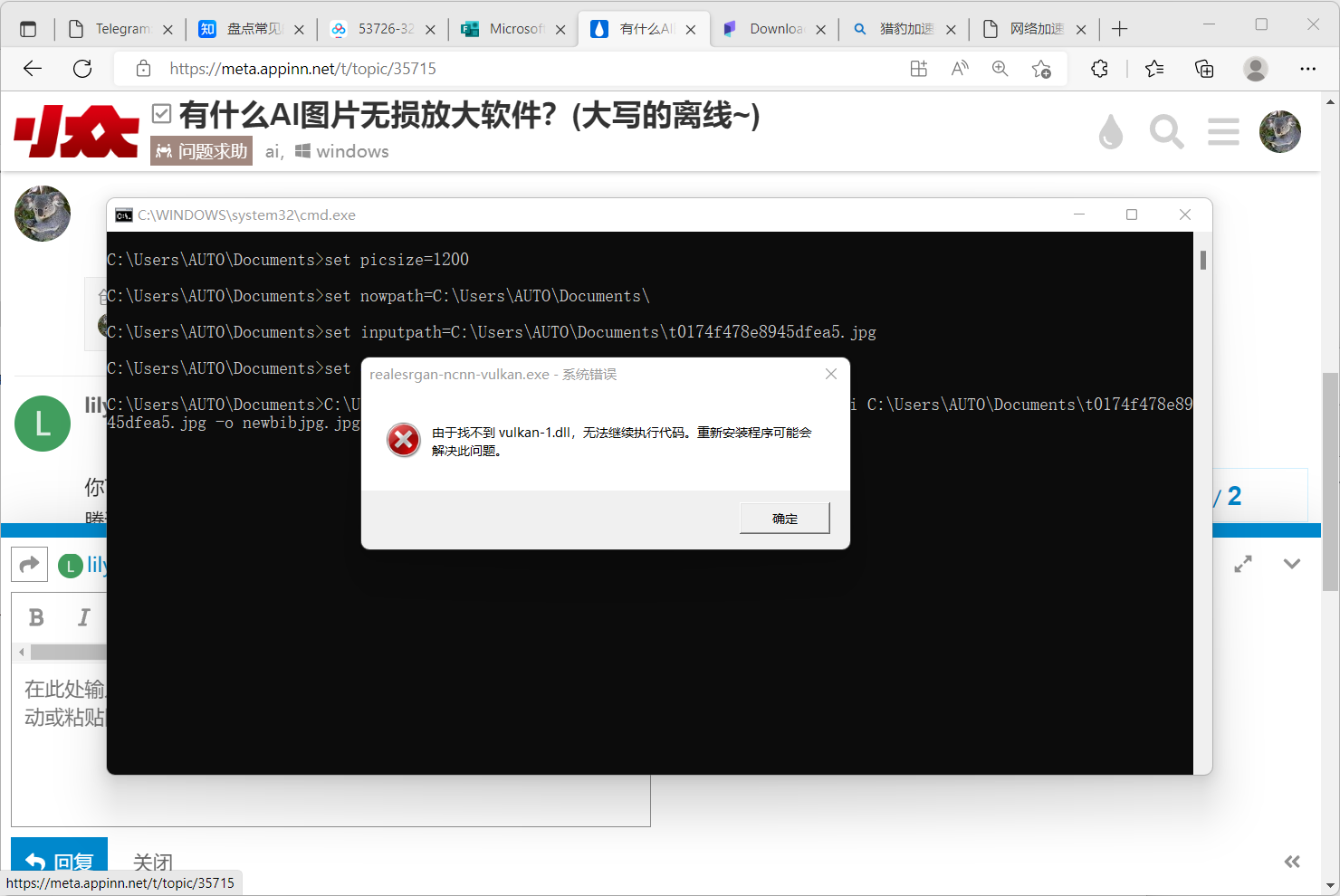This screenshot has width=1340, height=896.
Task: Add this page to favorites star icon
Action: 1041,69
